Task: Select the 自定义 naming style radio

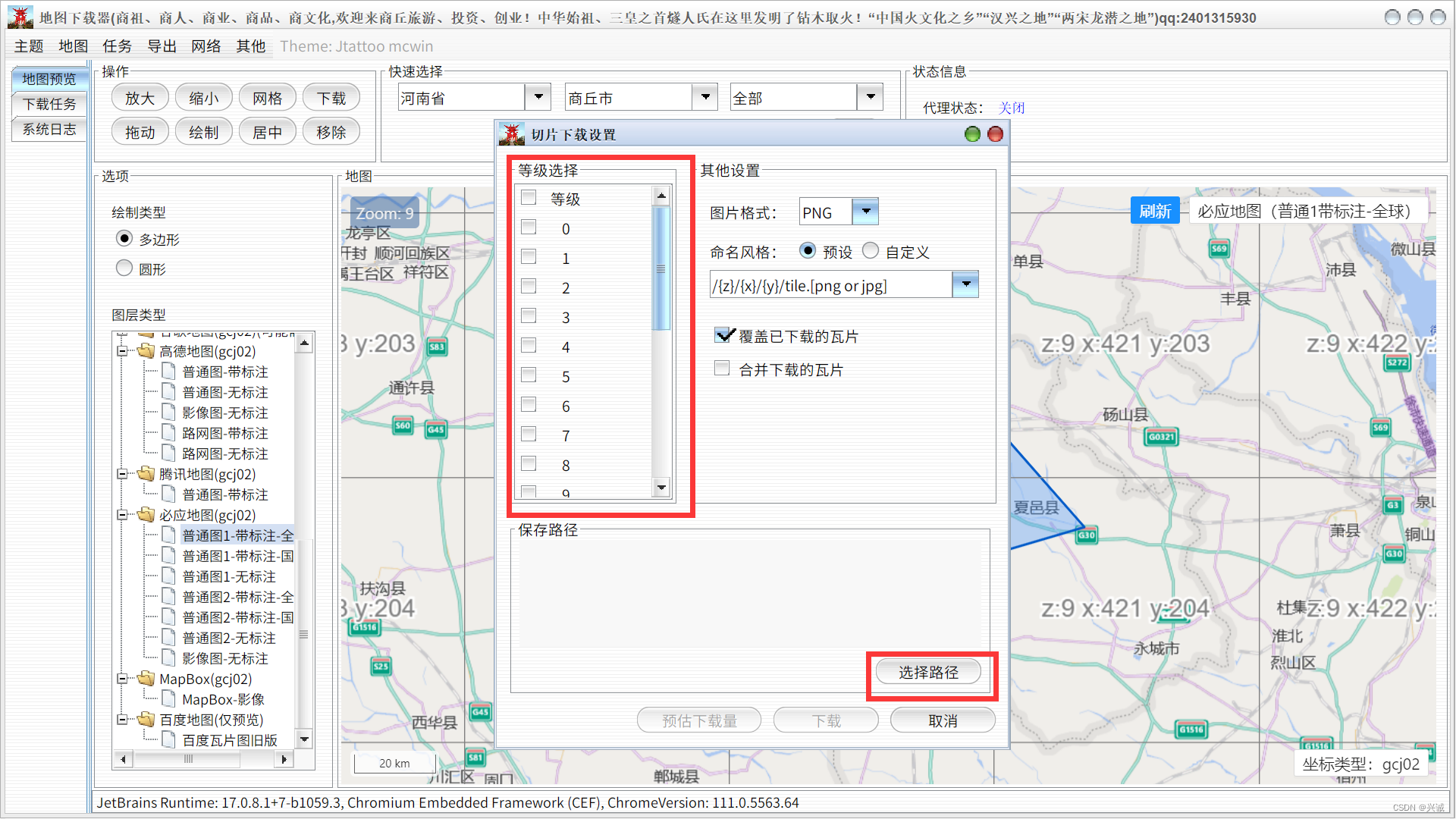Action: pyautogui.click(x=871, y=250)
